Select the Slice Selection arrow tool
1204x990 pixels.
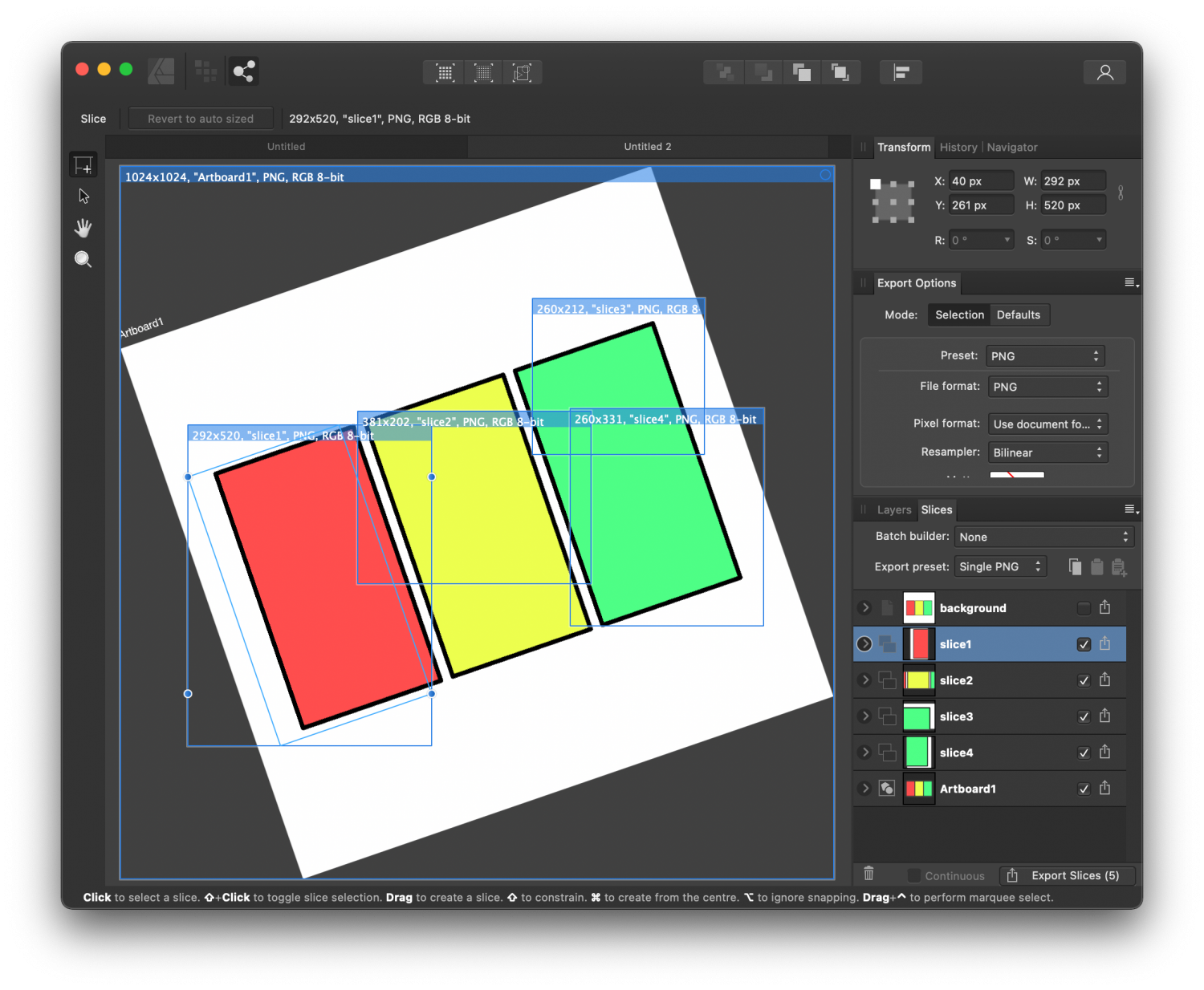83,197
